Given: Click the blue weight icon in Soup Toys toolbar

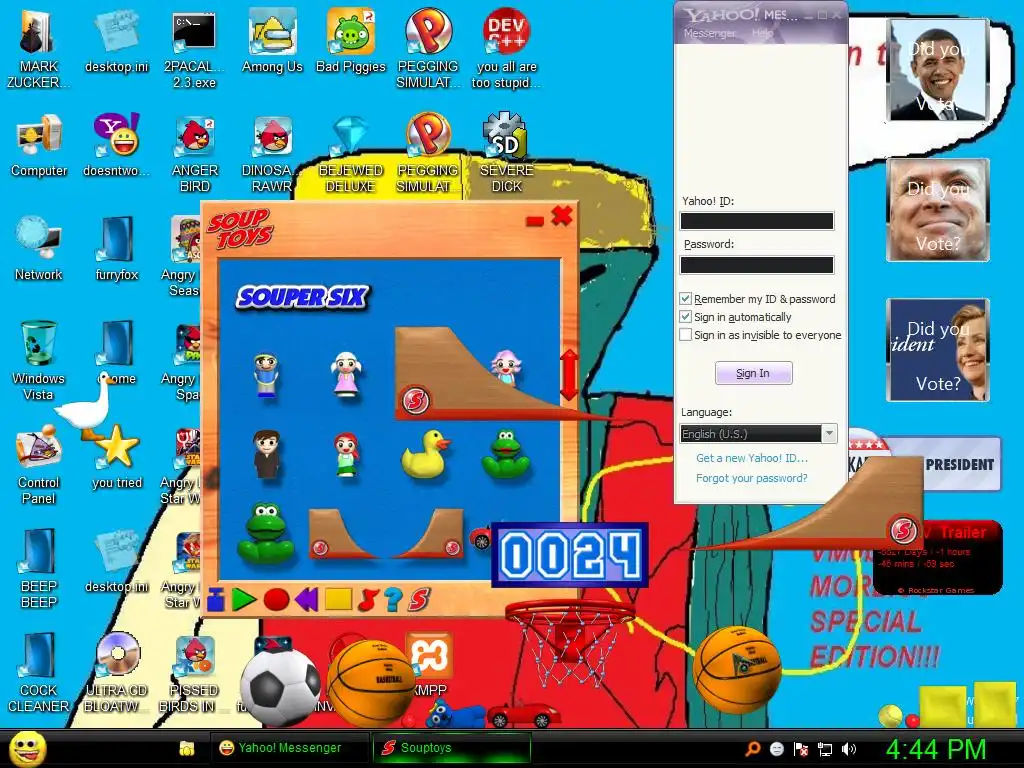Looking at the screenshot, I should click(216, 600).
